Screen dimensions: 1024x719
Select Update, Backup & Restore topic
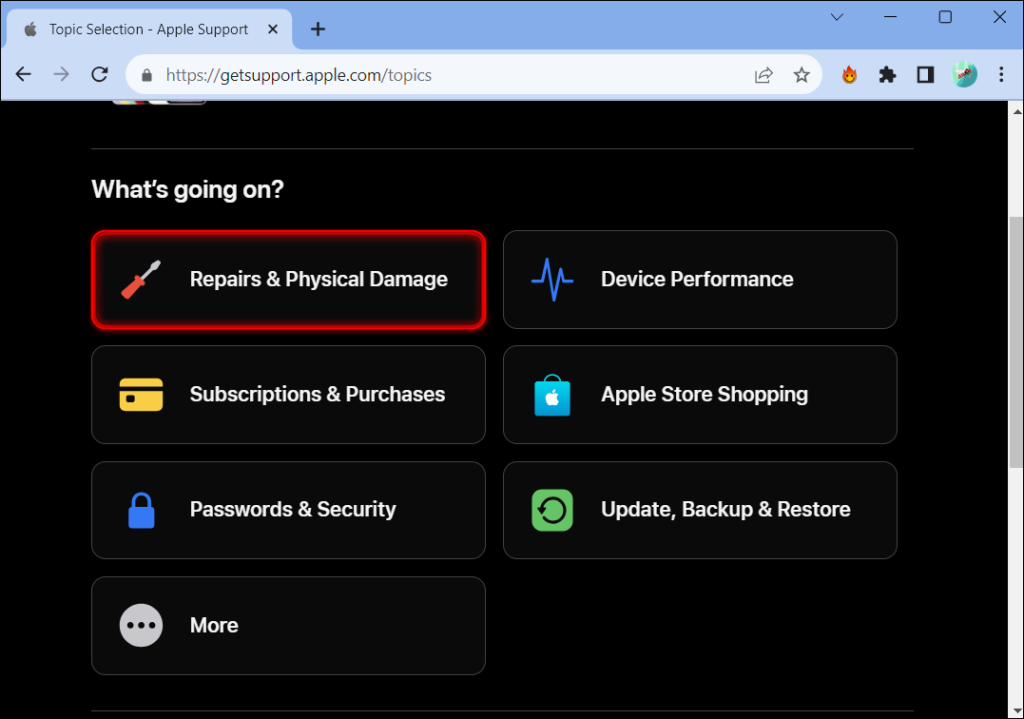(700, 510)
